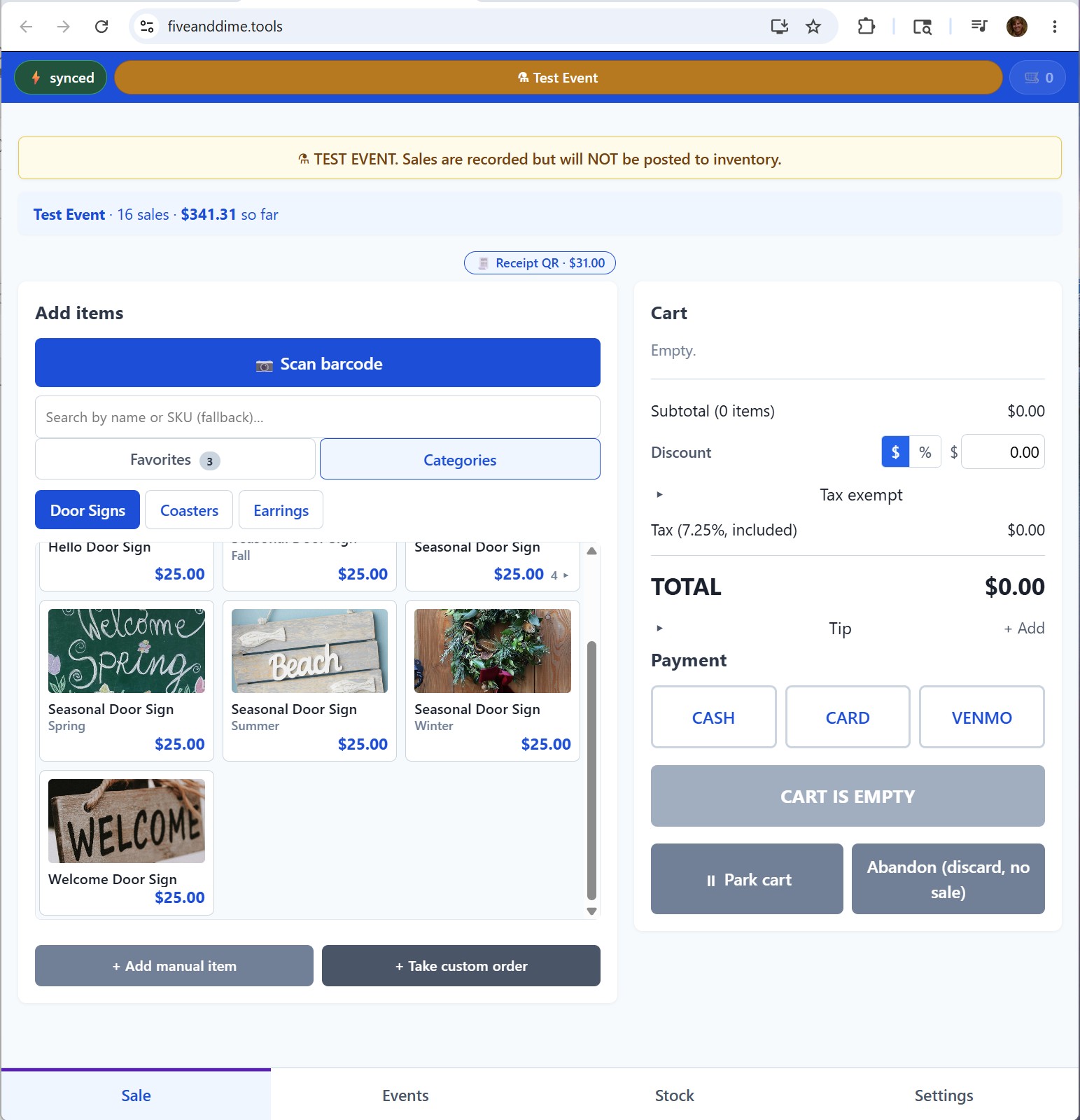Choose CARD payment method

tap(848, 717)
